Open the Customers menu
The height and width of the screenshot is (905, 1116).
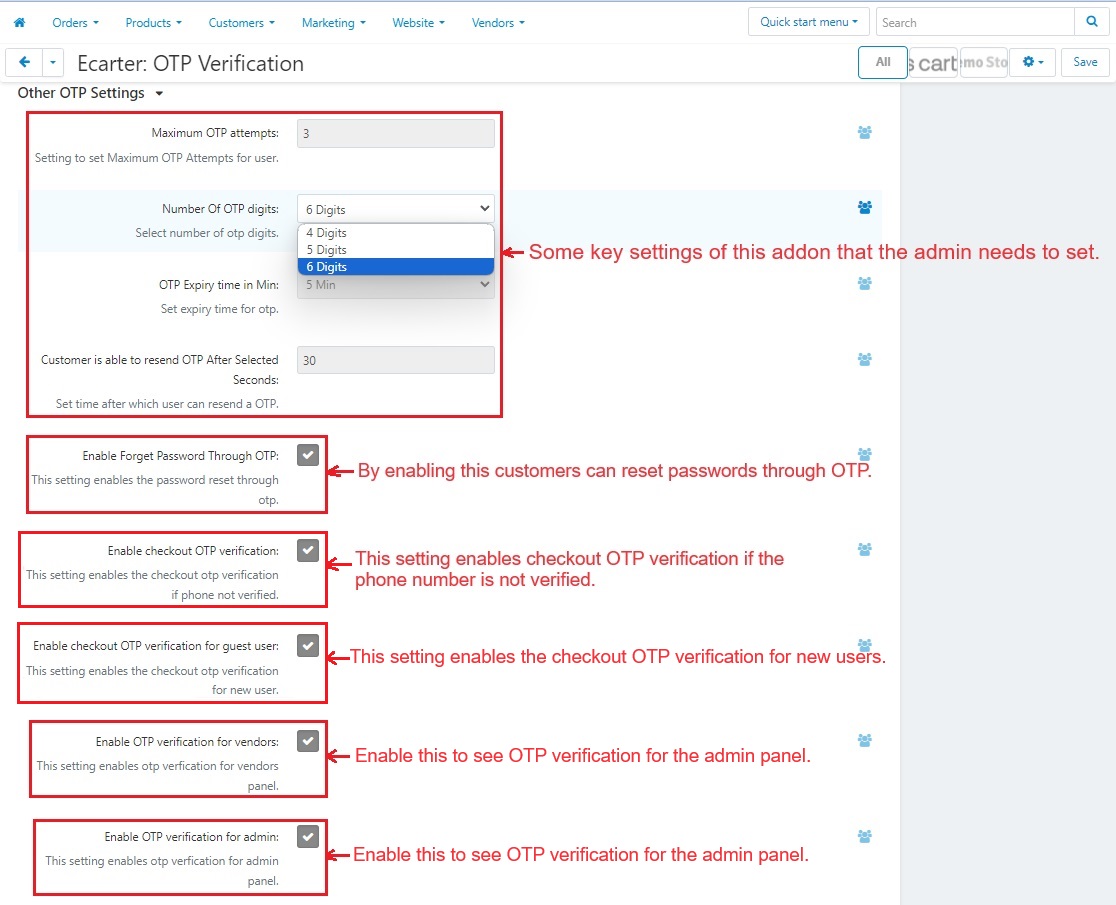pos(241,23)
